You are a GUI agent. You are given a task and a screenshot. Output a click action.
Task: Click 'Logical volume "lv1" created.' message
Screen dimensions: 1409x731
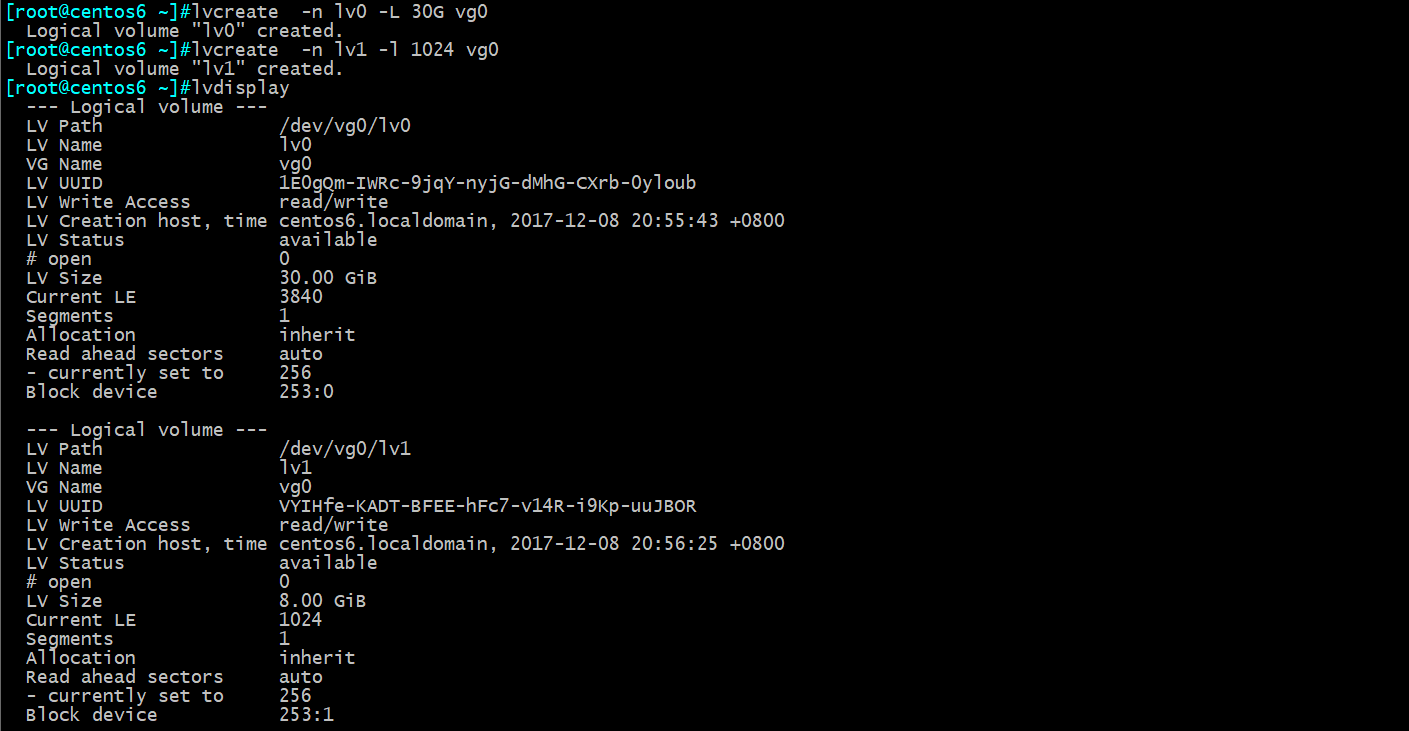[x=185, y=69]
